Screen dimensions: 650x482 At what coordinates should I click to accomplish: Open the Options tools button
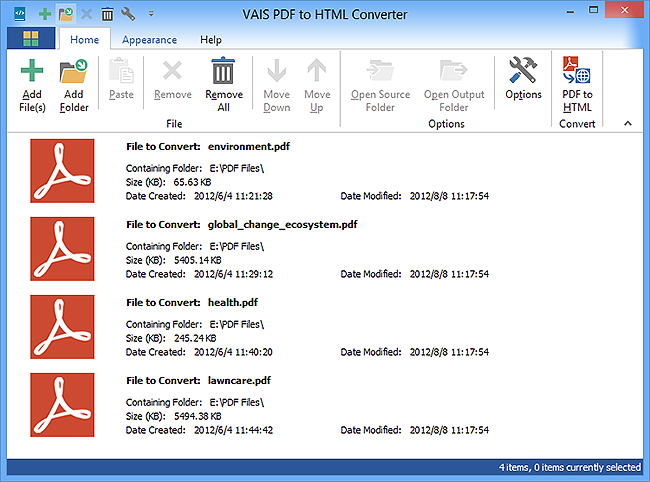523,79
